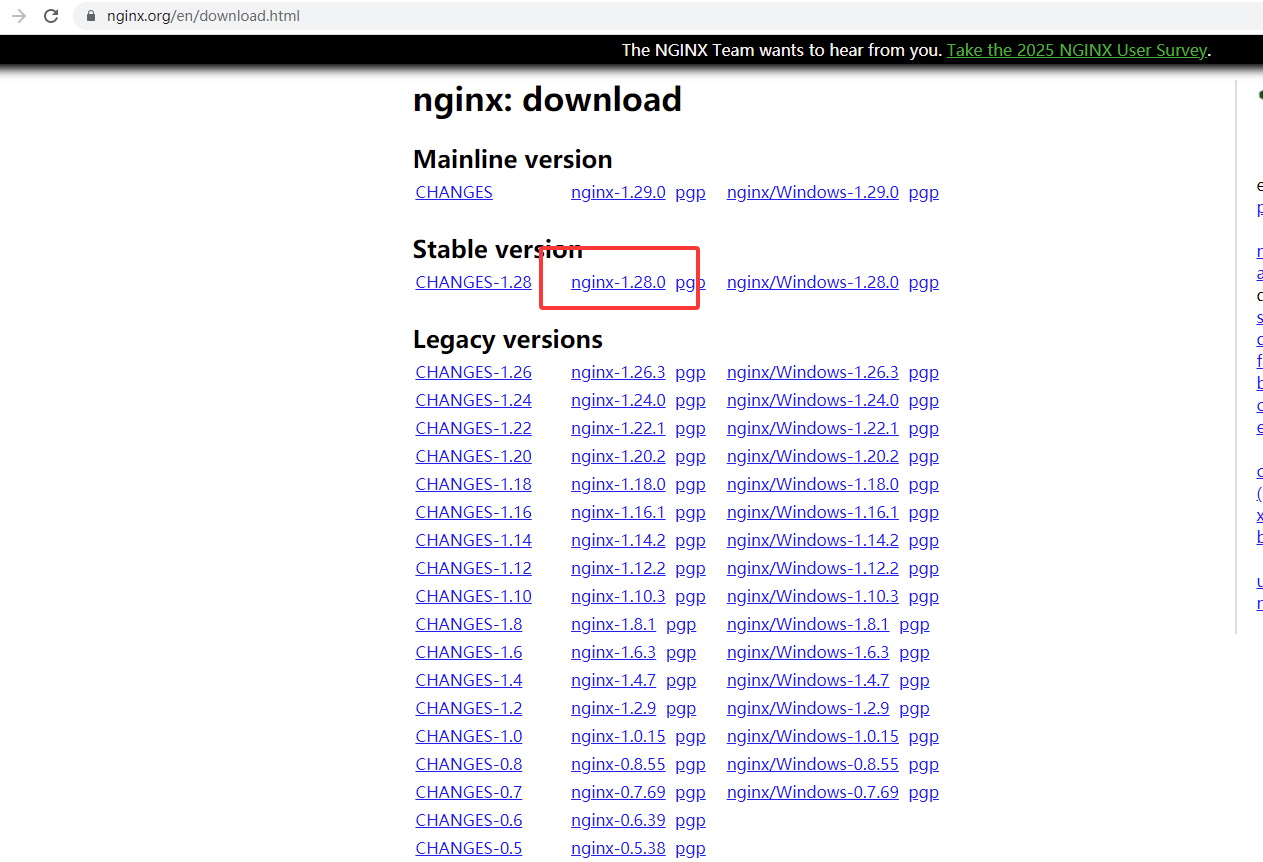Download nginx-1.26.3 legacy source

[x=618, y=372]
